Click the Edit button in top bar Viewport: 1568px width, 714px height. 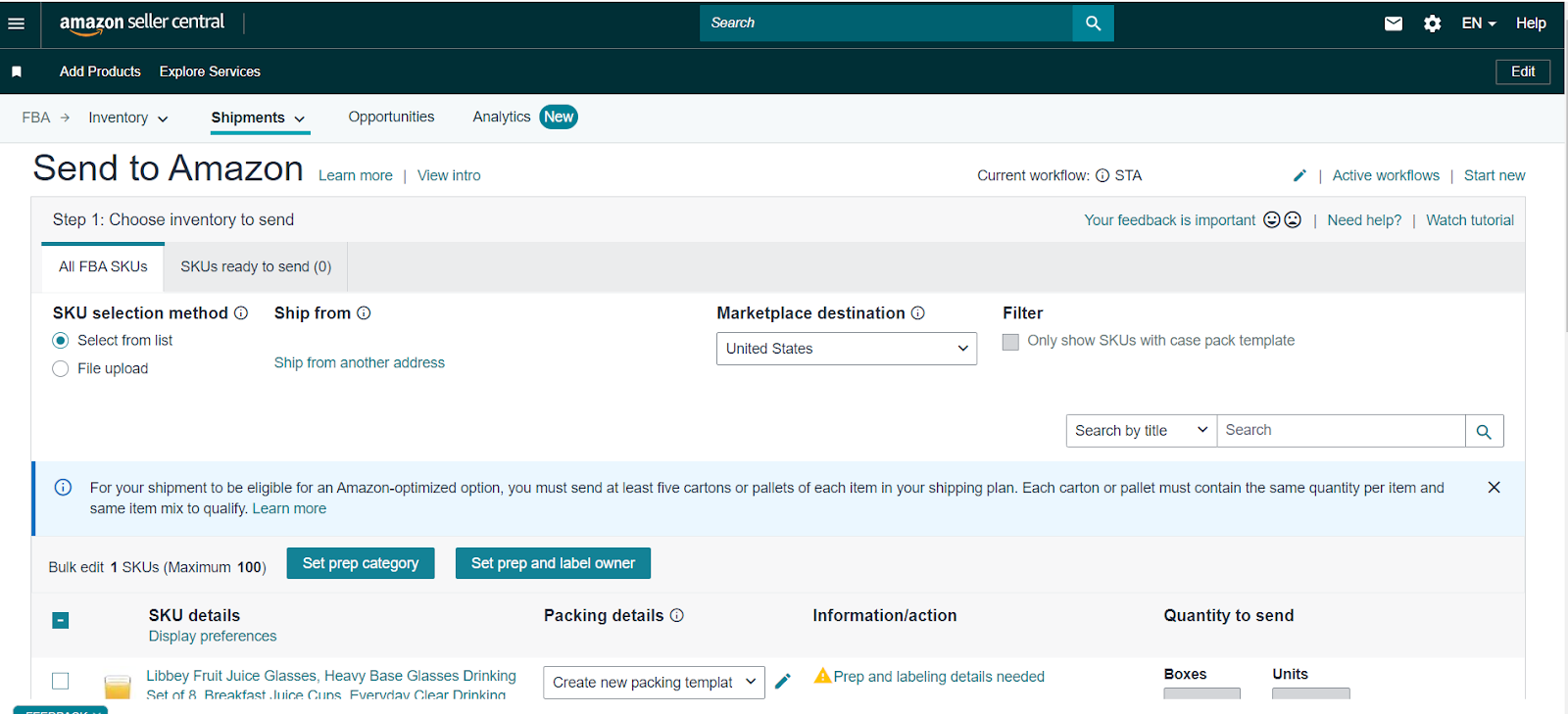(x=1523, y=71)
